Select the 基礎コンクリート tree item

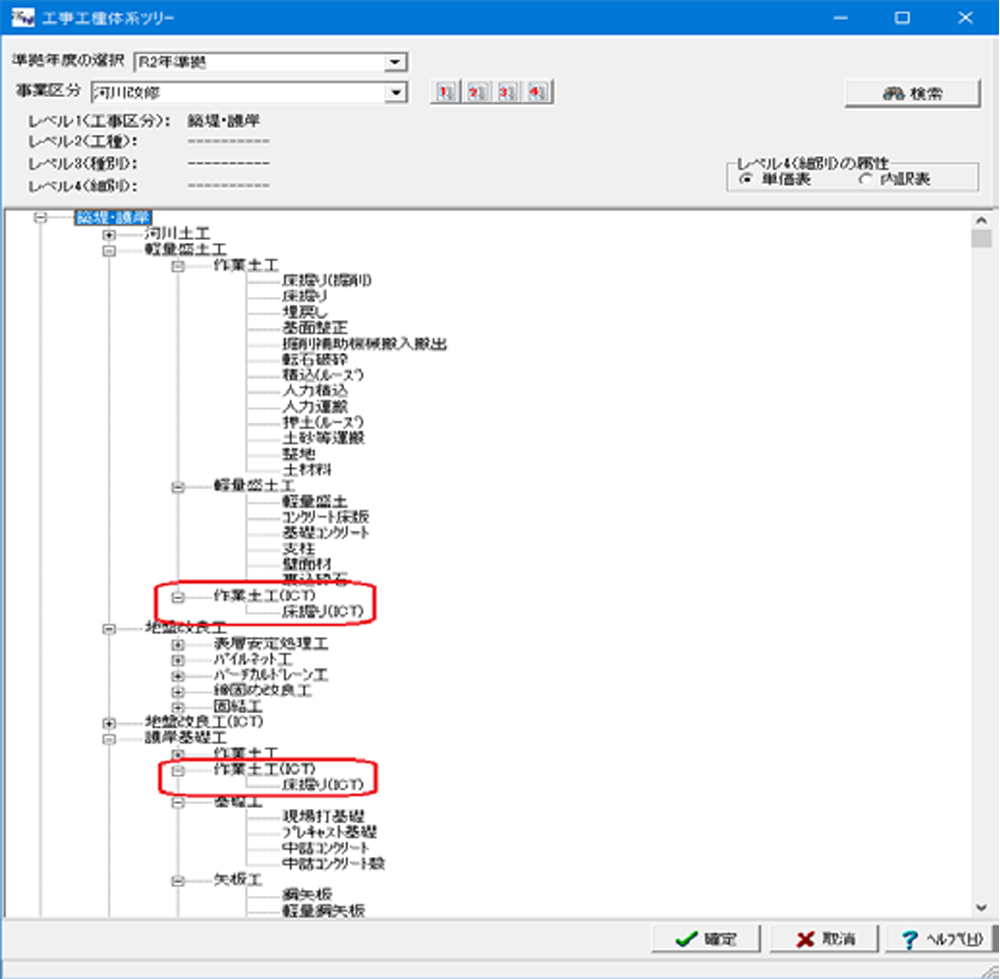coord(326,533)
